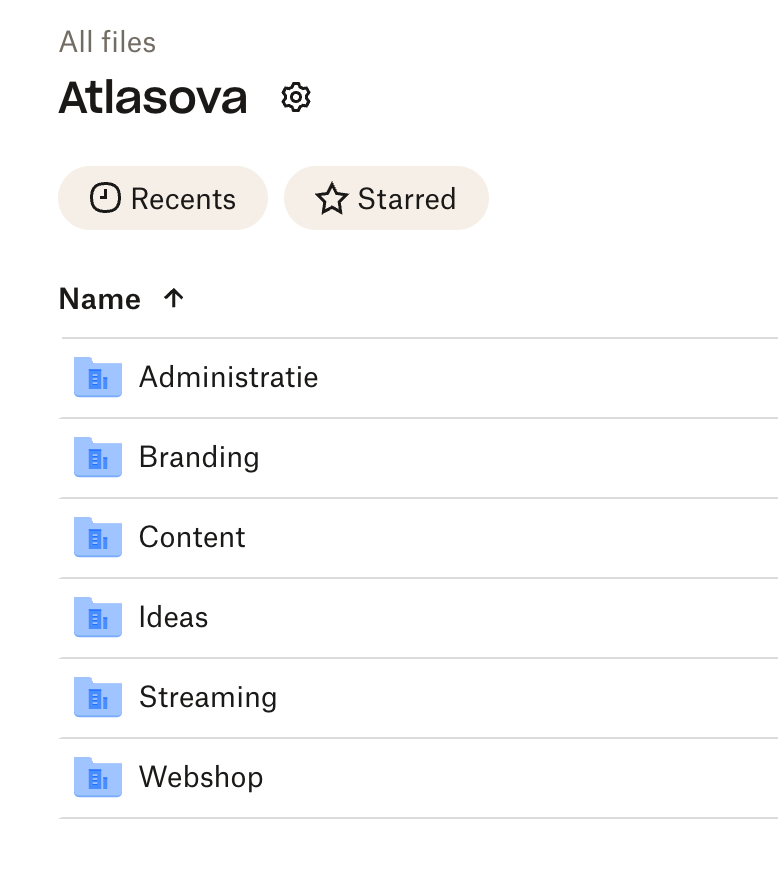Open the Administratie folder name
The image size is (778, 872).
(228, 377)
